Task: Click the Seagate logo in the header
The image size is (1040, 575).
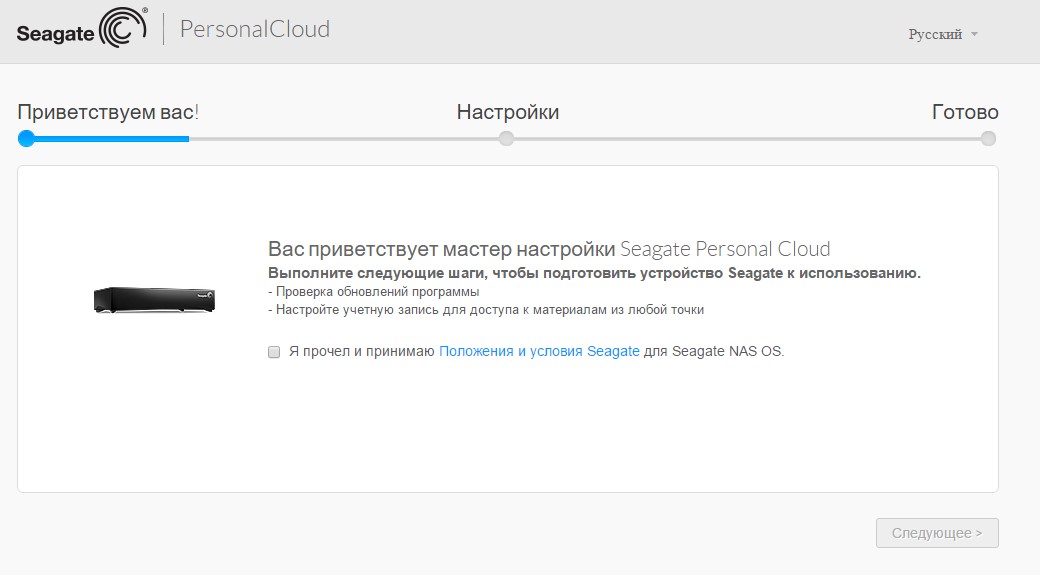Action: tap(82, 28)
